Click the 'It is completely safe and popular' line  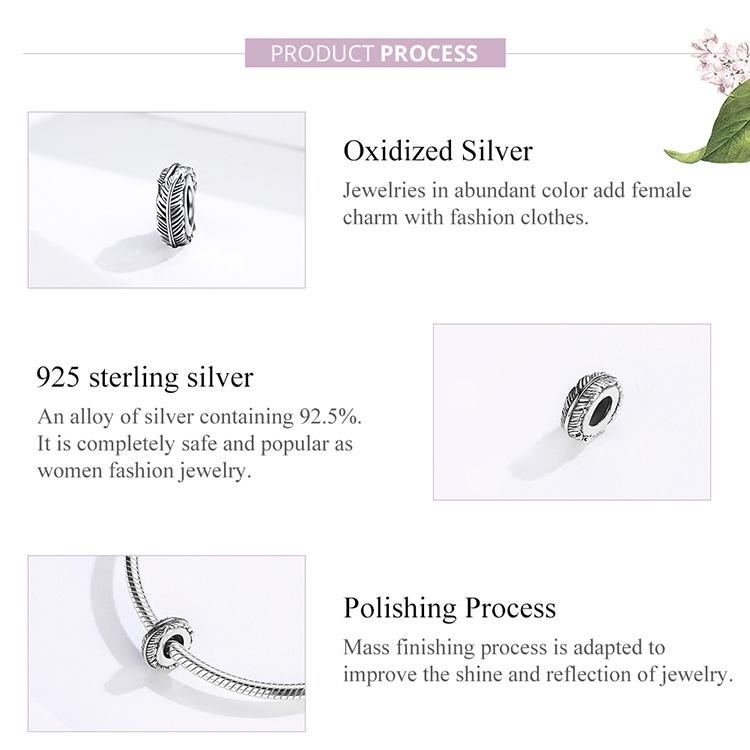point(195,443)
